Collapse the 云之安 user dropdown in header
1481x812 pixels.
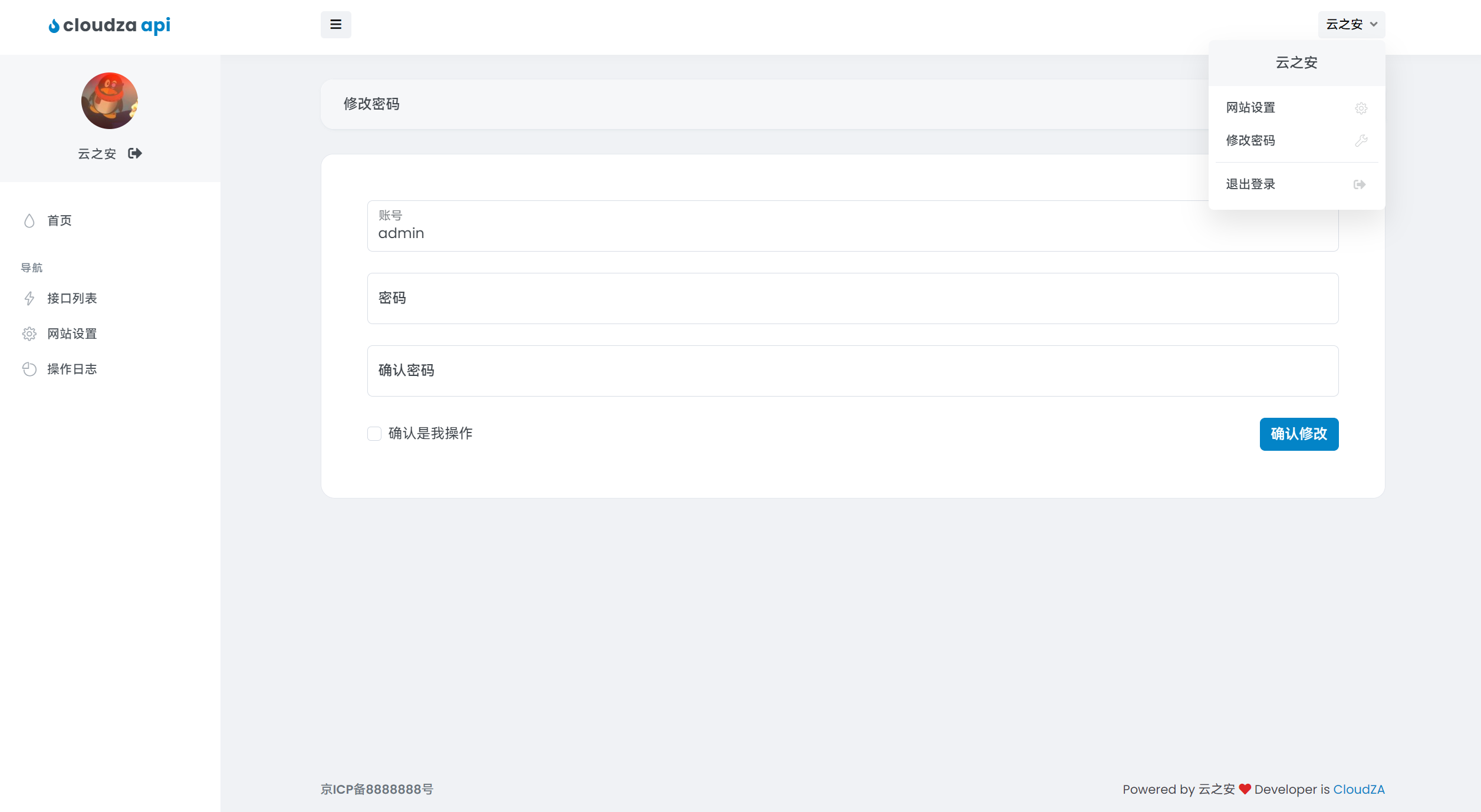1351,25
